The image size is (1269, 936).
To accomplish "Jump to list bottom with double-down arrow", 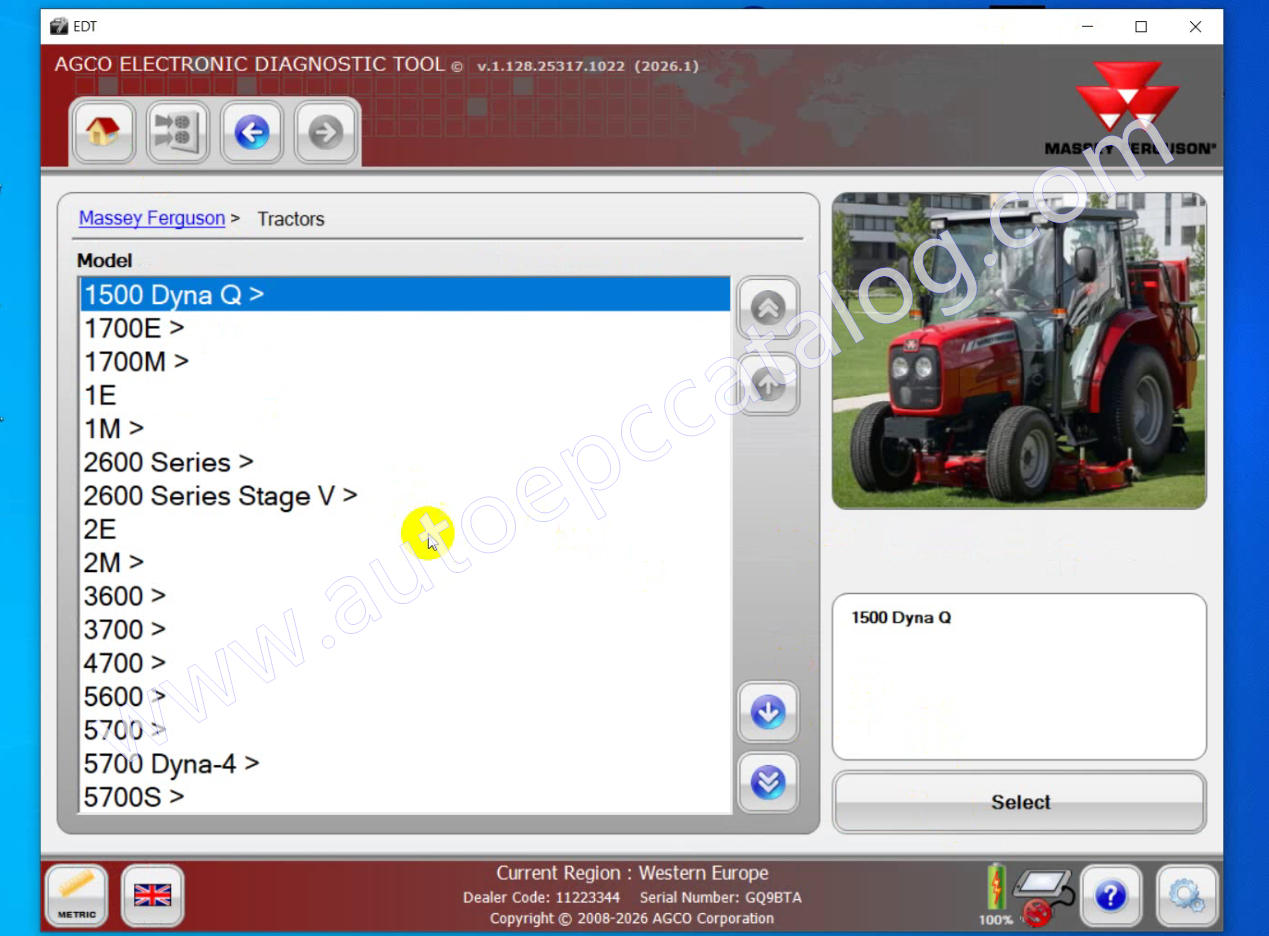I will (x=767, y=781).
